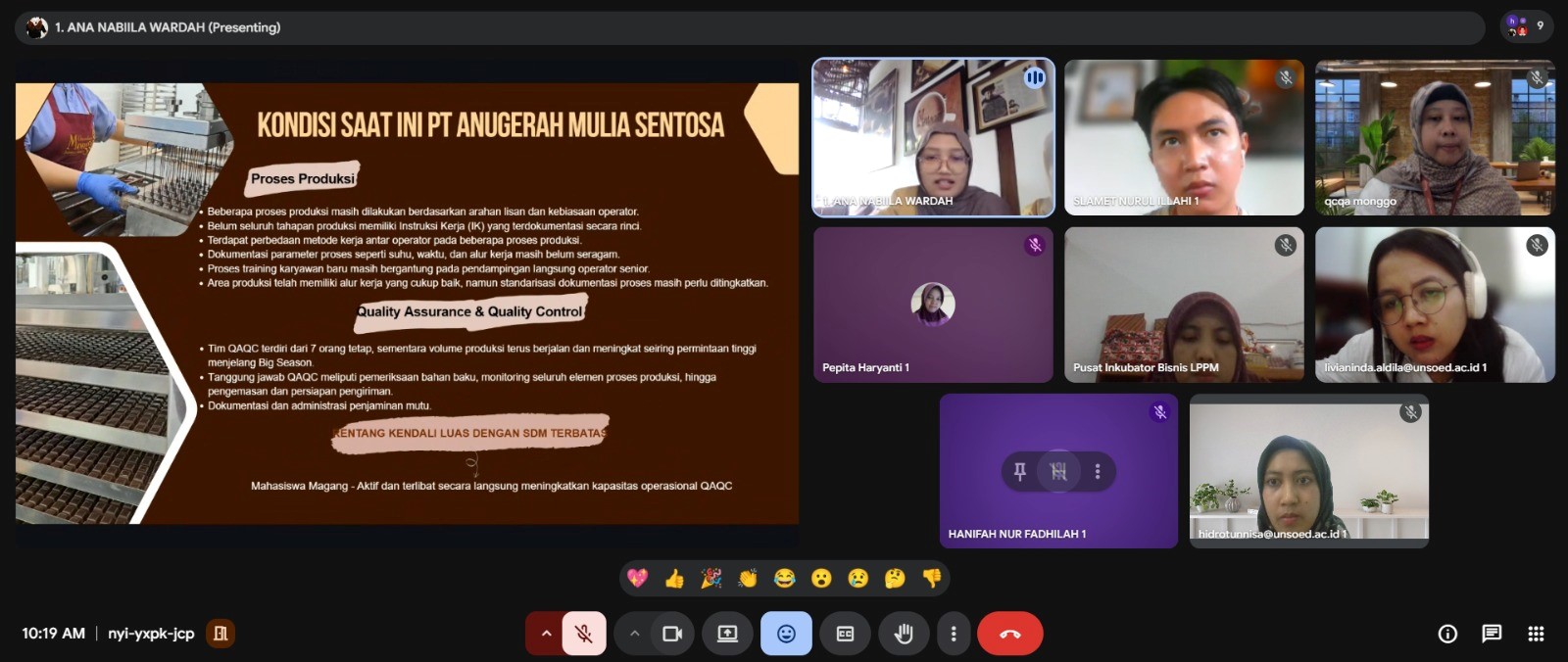1568x662 pixels.
Task: Click slide title KONDISI SAAT INI
Action: coord(490,125)
